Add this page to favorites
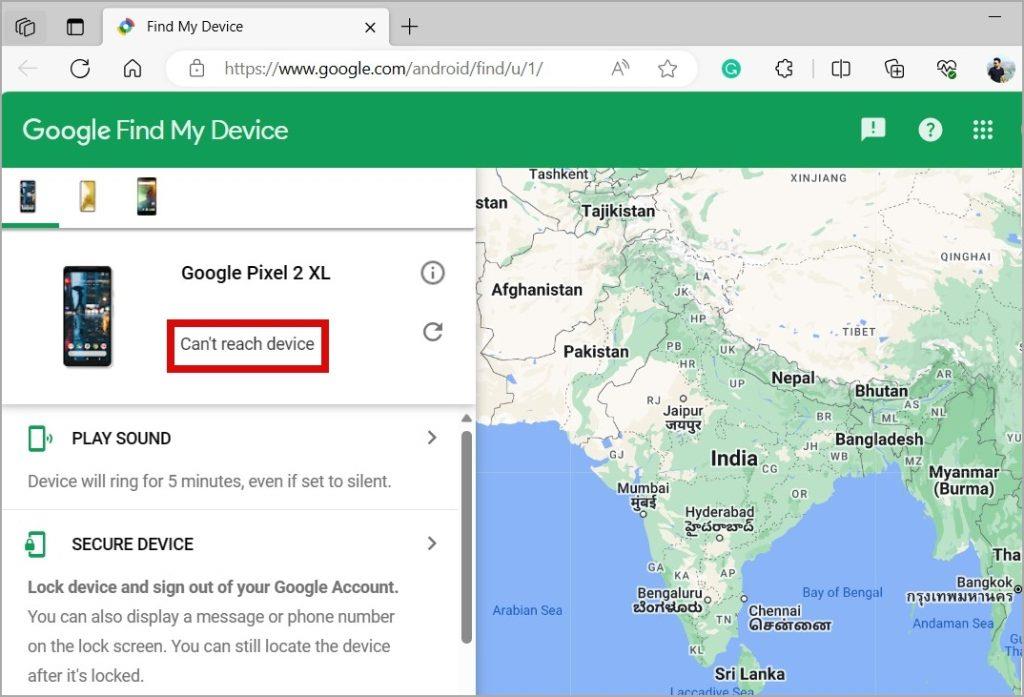This screenshot has width=1024, height=697. coord(667,68)
